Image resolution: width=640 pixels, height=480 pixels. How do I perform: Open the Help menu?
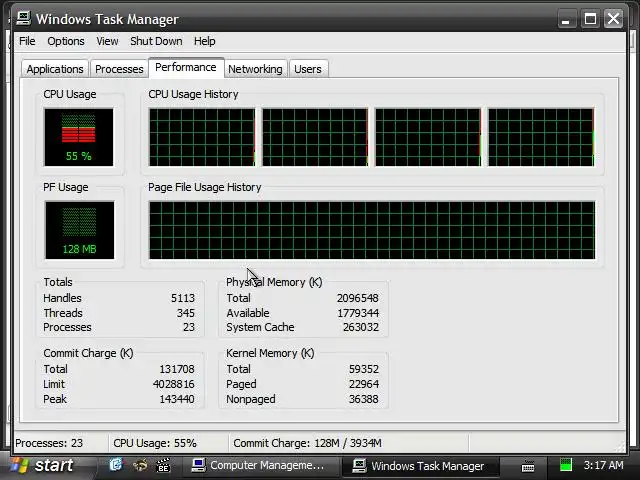(x=204, y=41)
